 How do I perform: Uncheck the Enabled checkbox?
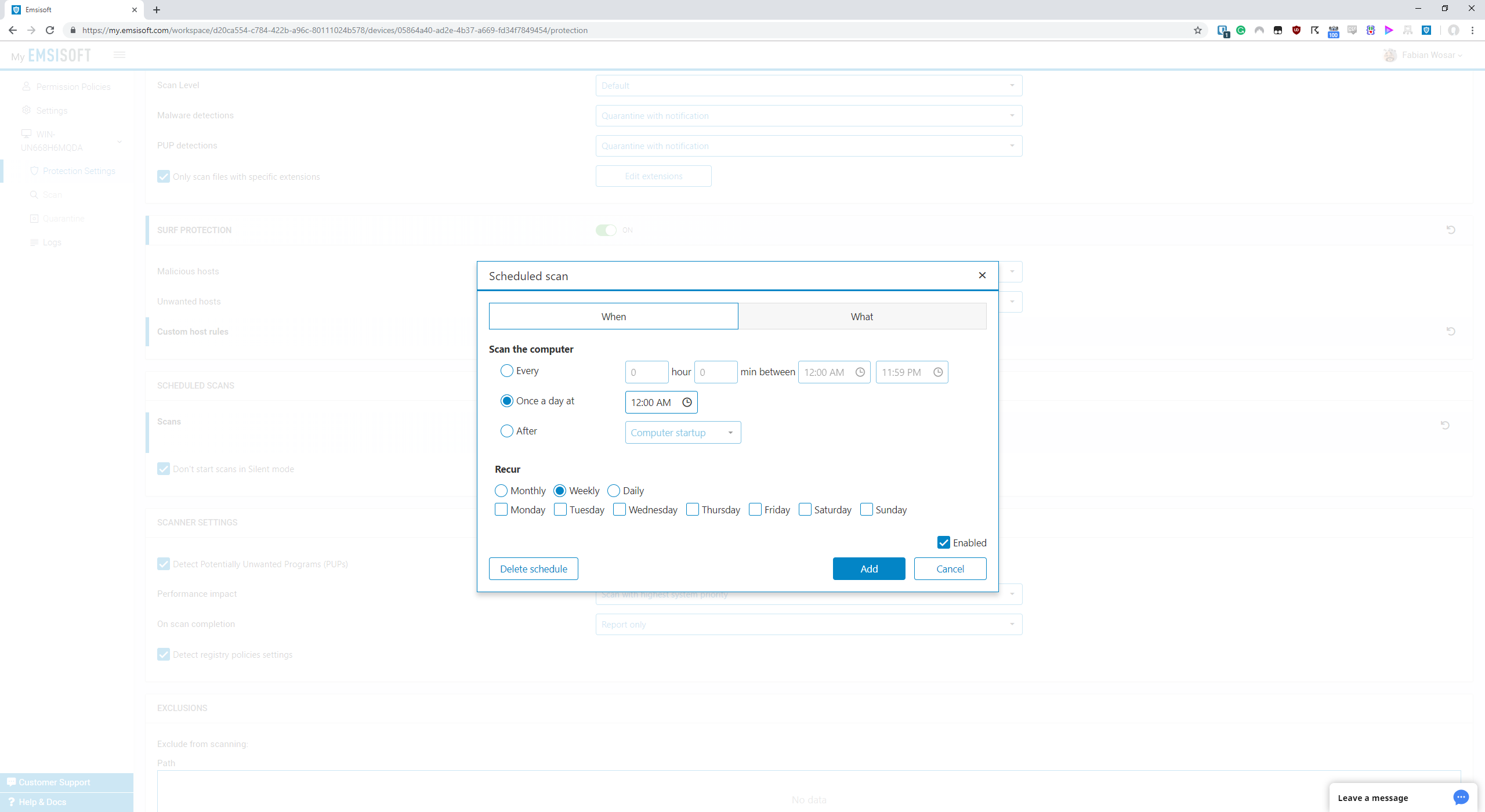coord(944,543)
